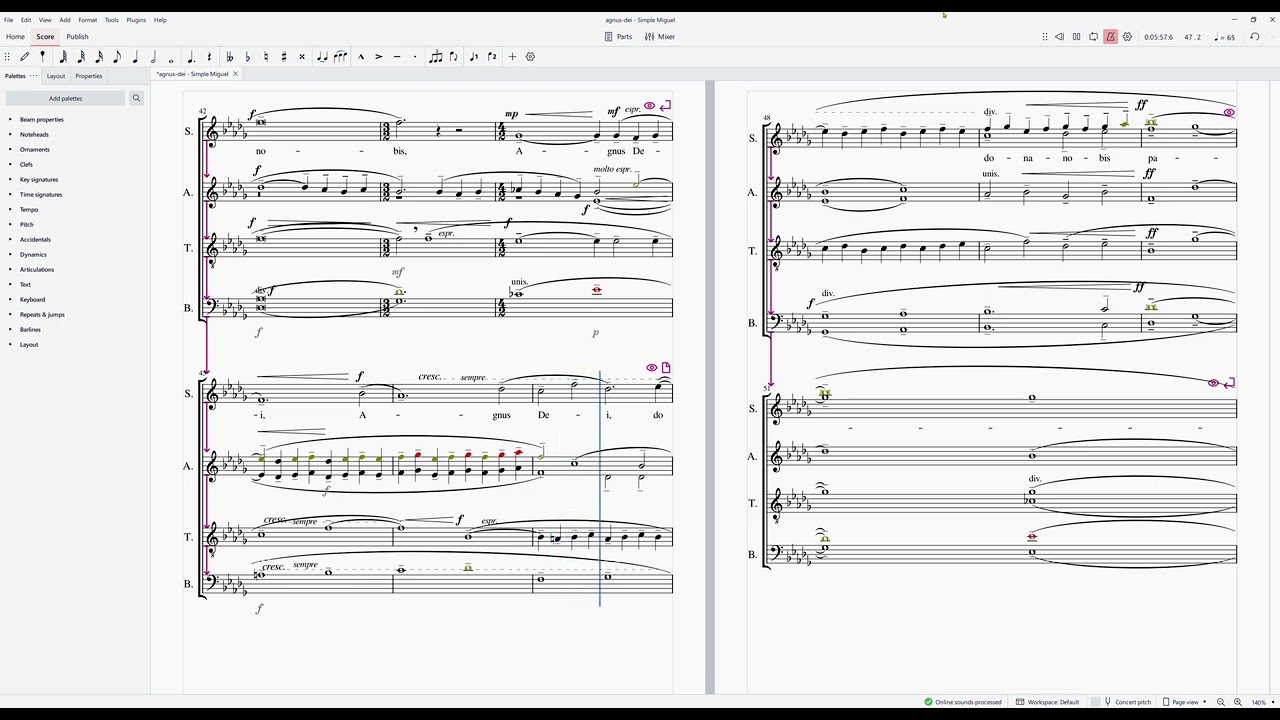Image resolution: width=1280 pixels, height=720 pixels.
Task: Open the Mixer panel
Action: coord(660,37)
